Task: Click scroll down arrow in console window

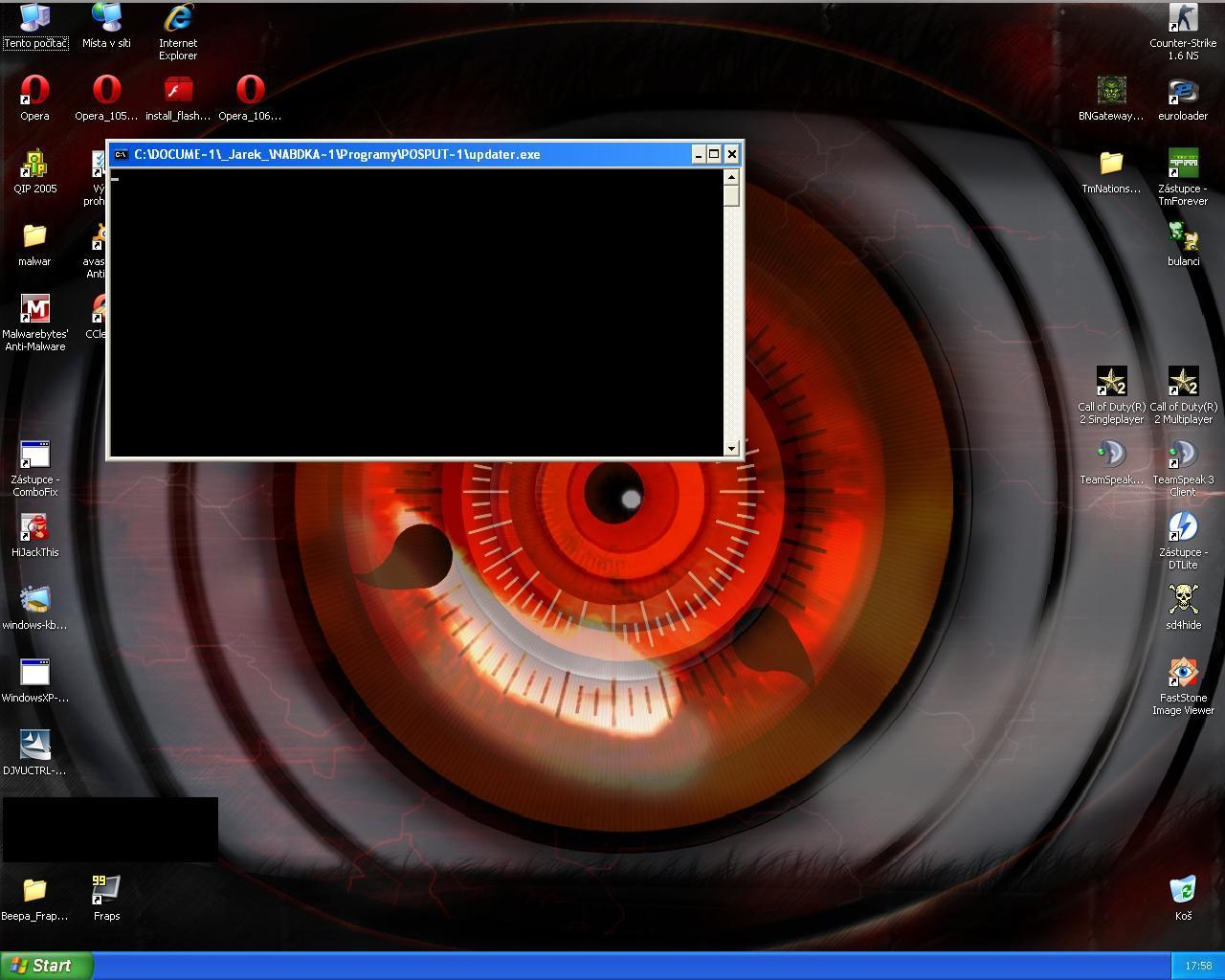Action: [732, 448]
